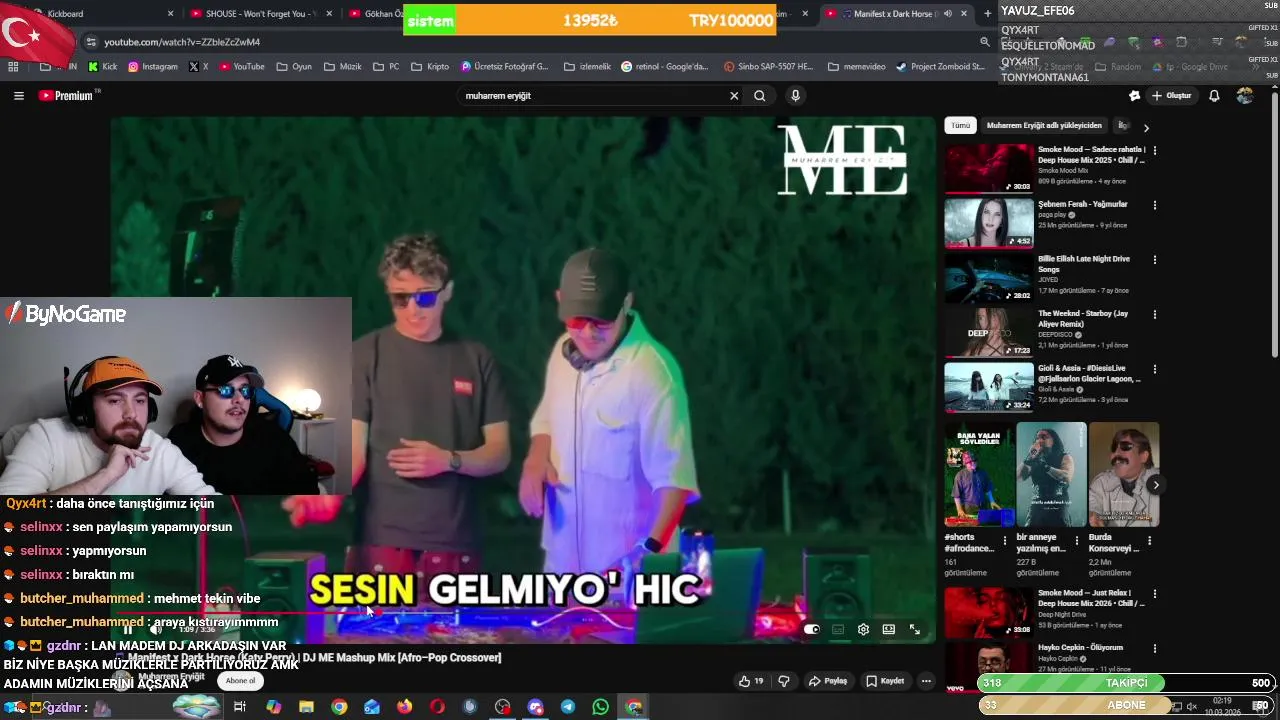Viewport: 1280px width, 720px height.
Task: Save the video with Kaydet button
Action: point(885,681)
